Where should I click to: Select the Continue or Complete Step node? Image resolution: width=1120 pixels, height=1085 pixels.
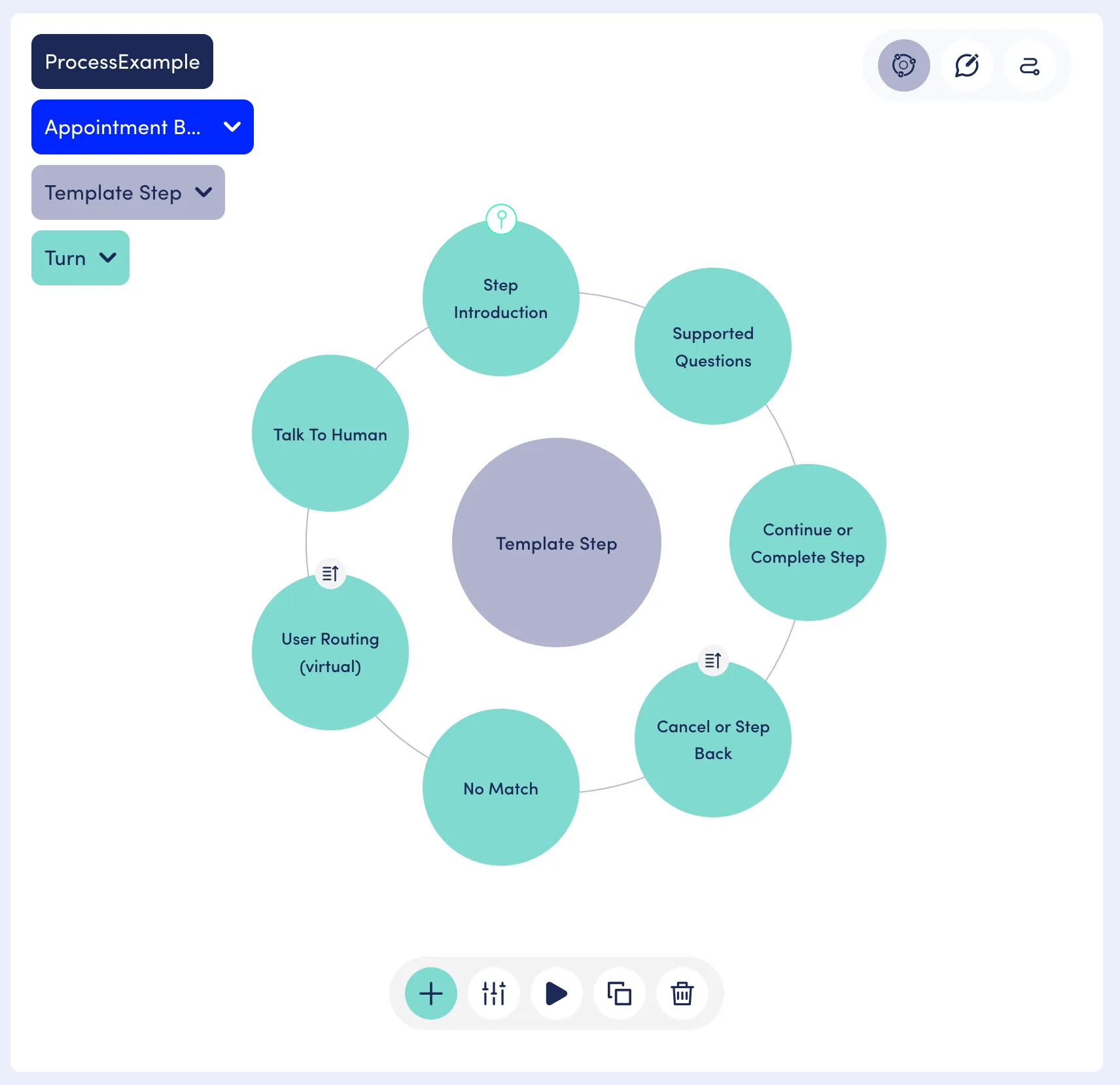point(808,542)
